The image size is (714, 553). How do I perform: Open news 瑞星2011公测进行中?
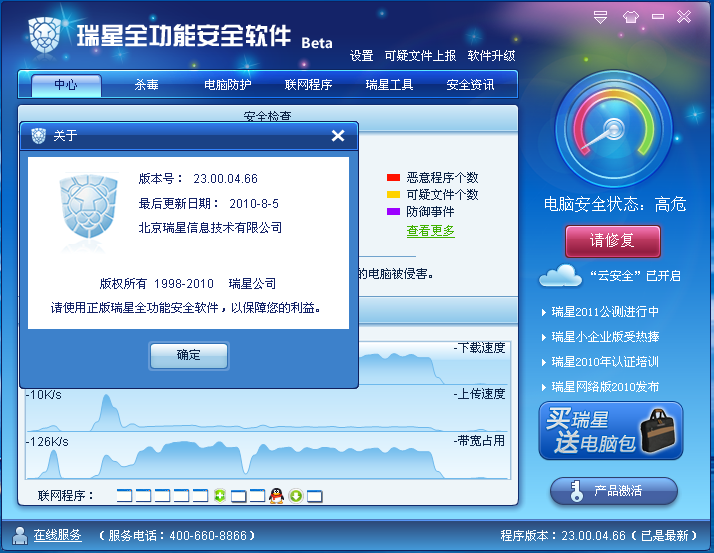pyautogui.click(x=605, y=312)
